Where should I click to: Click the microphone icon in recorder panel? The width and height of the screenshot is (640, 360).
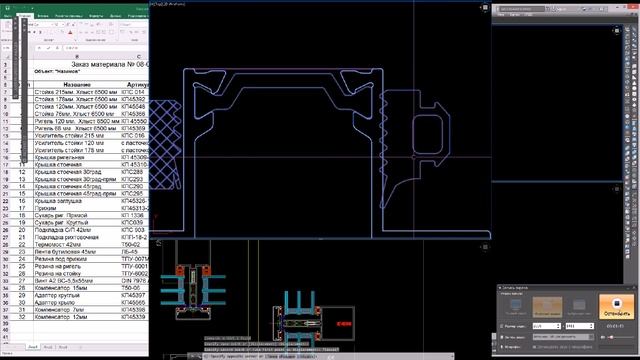[x=502, y=347]
